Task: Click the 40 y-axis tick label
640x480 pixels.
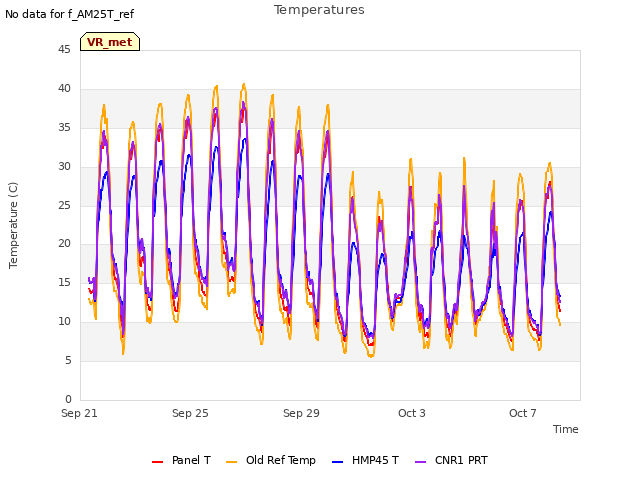Action: 64,88
